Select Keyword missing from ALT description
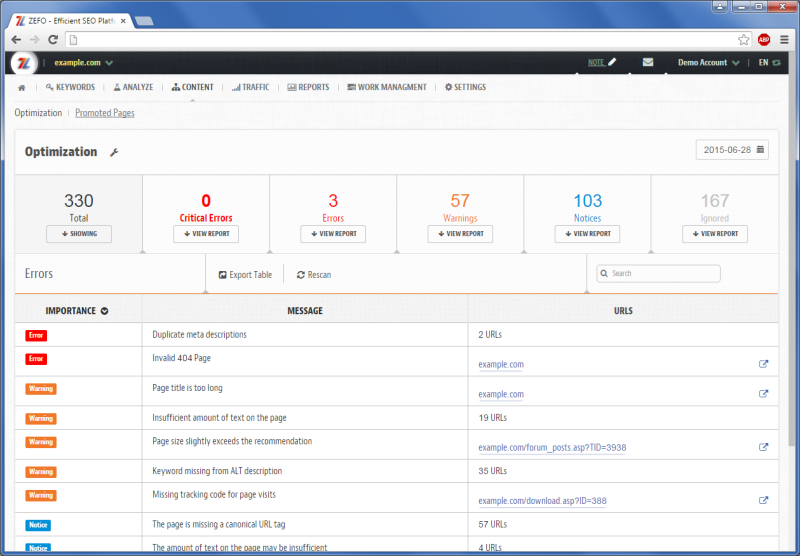 tap(217, 471)
